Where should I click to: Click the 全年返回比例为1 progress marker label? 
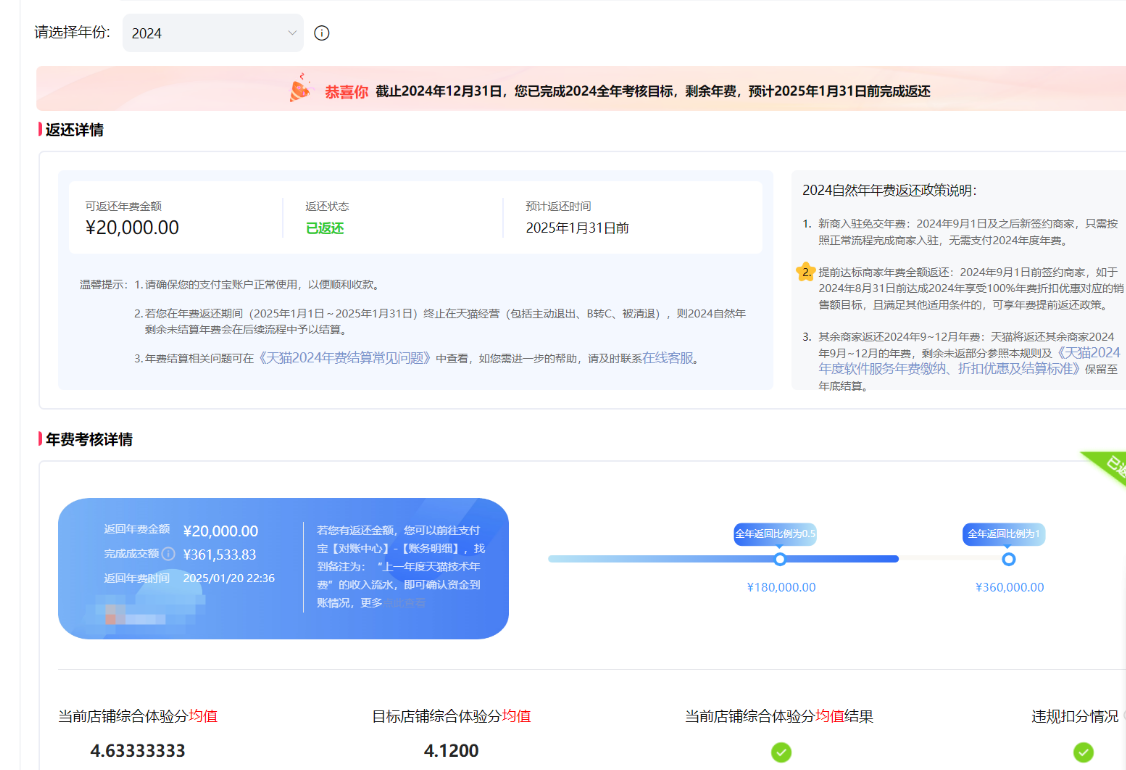coord(1004,534)
